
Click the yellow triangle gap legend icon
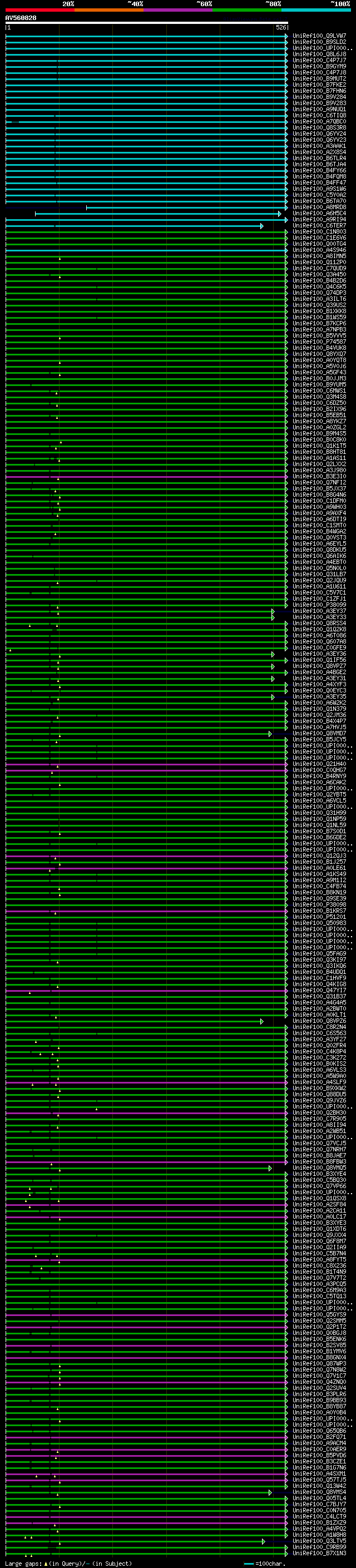pyautogui.click(x=46, y=1564)
